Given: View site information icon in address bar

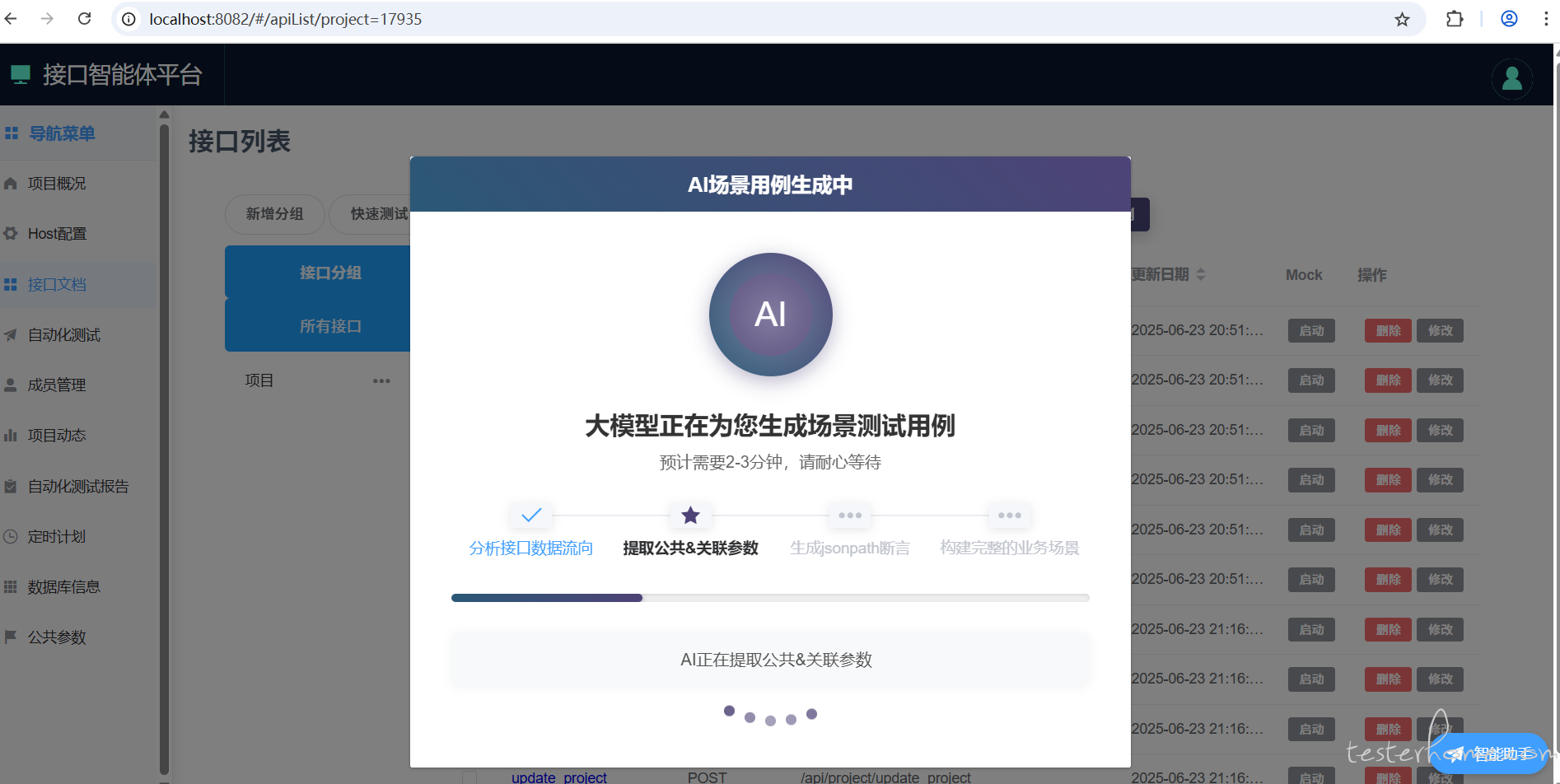Looking at the screenshot, I should pos(129,19).
